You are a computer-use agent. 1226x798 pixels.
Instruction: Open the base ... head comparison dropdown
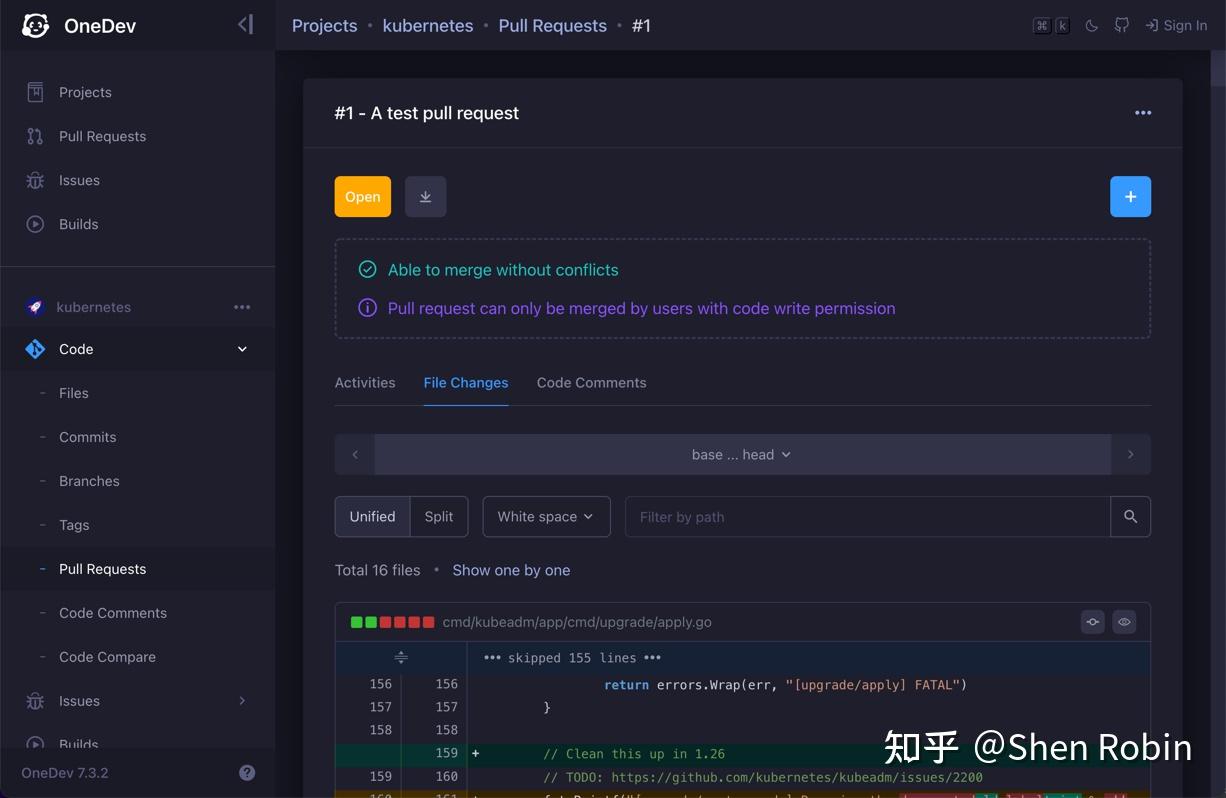click(742, 454)
